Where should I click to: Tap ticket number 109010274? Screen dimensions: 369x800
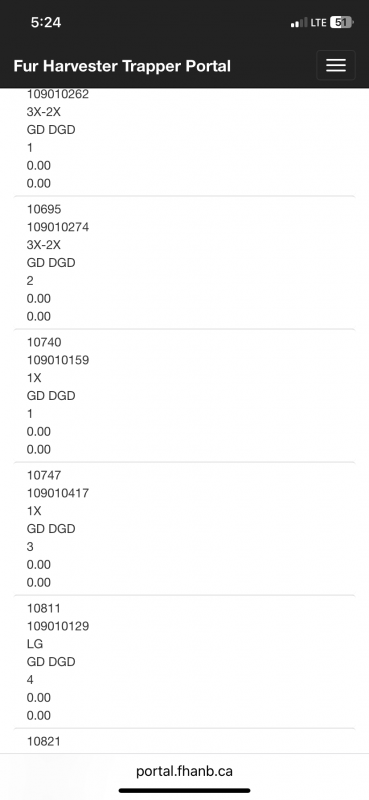pos(58,227)
